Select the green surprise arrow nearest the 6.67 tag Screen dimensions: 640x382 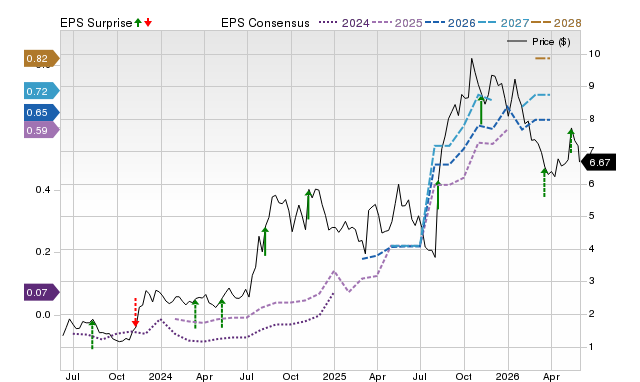tap(571, 140)
